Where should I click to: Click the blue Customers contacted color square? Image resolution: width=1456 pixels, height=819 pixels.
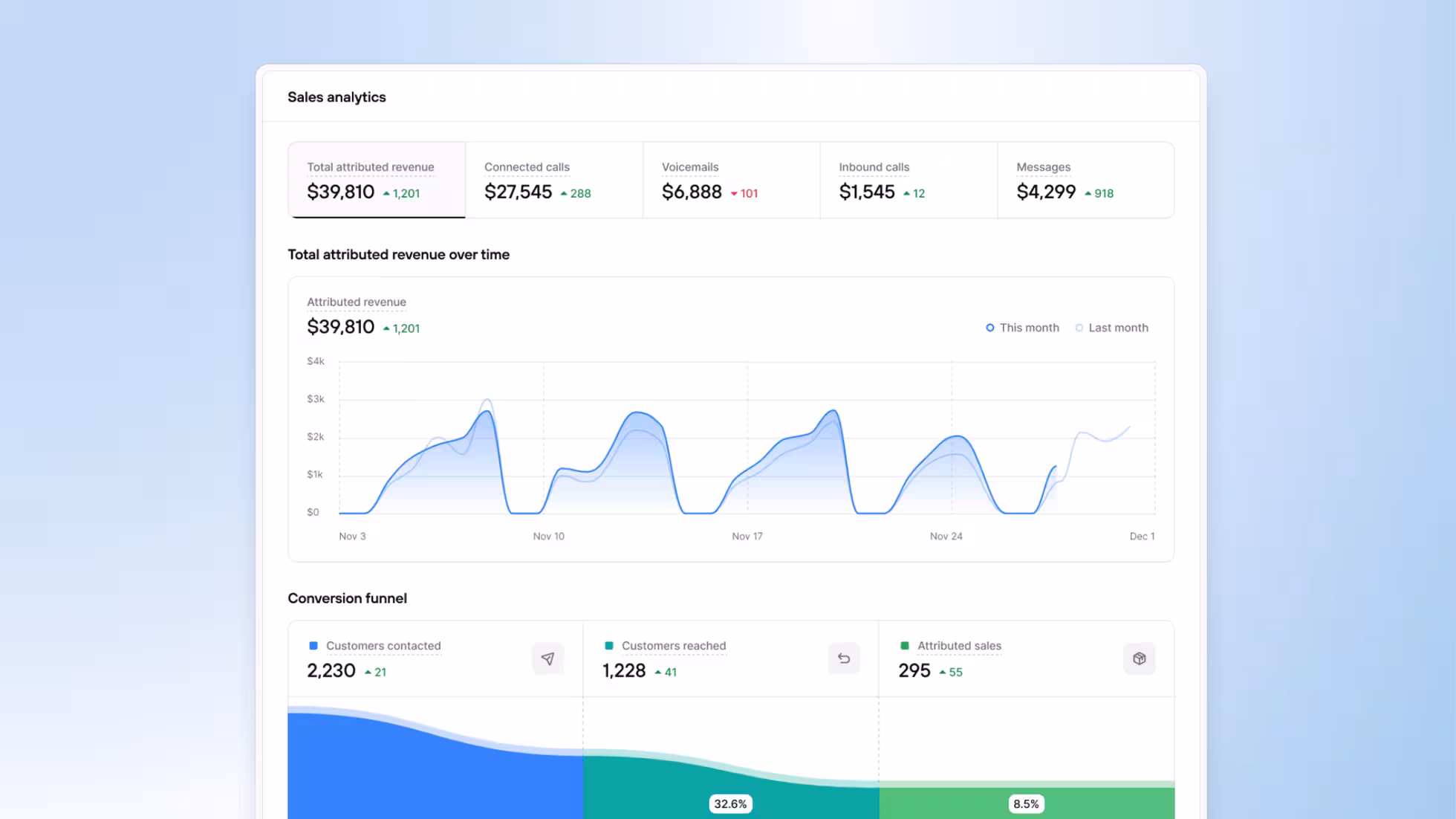click(313, 646)
